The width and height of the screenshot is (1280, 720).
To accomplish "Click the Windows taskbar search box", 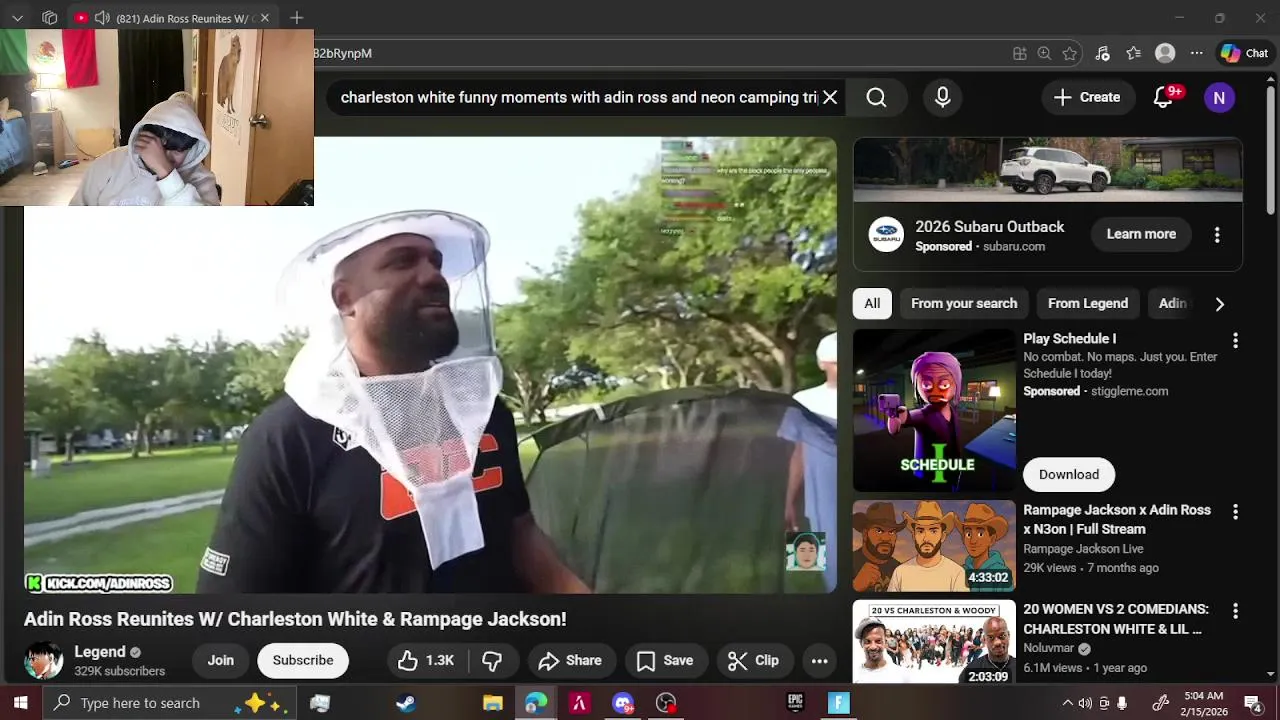I will click(x=170, y=703).
